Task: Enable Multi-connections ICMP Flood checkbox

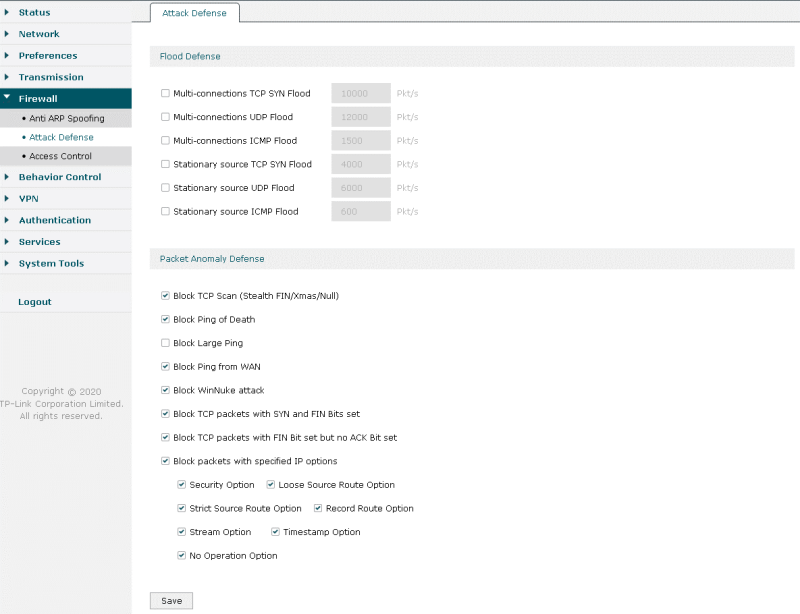Action: click(165, 140)
